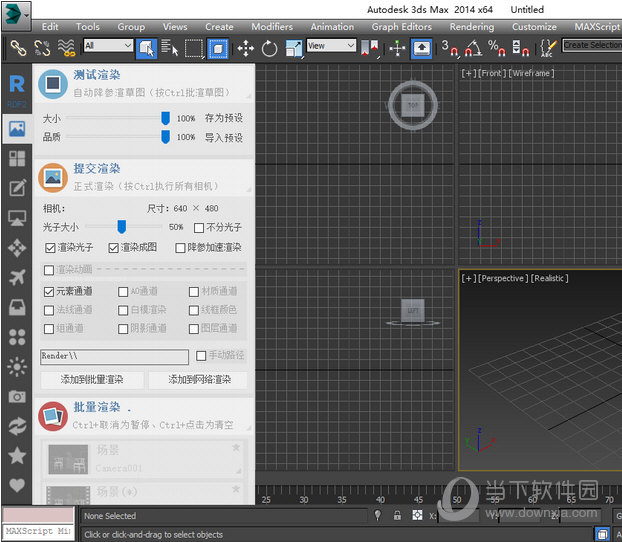Open Select by Name list
The image size is (622, 542).
coord(169,48)
